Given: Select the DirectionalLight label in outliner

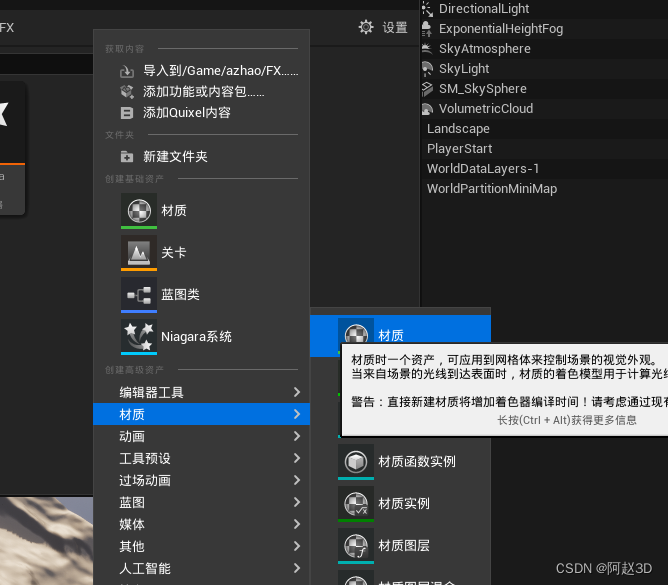Looking at the screenshot, I should (484, 9).
